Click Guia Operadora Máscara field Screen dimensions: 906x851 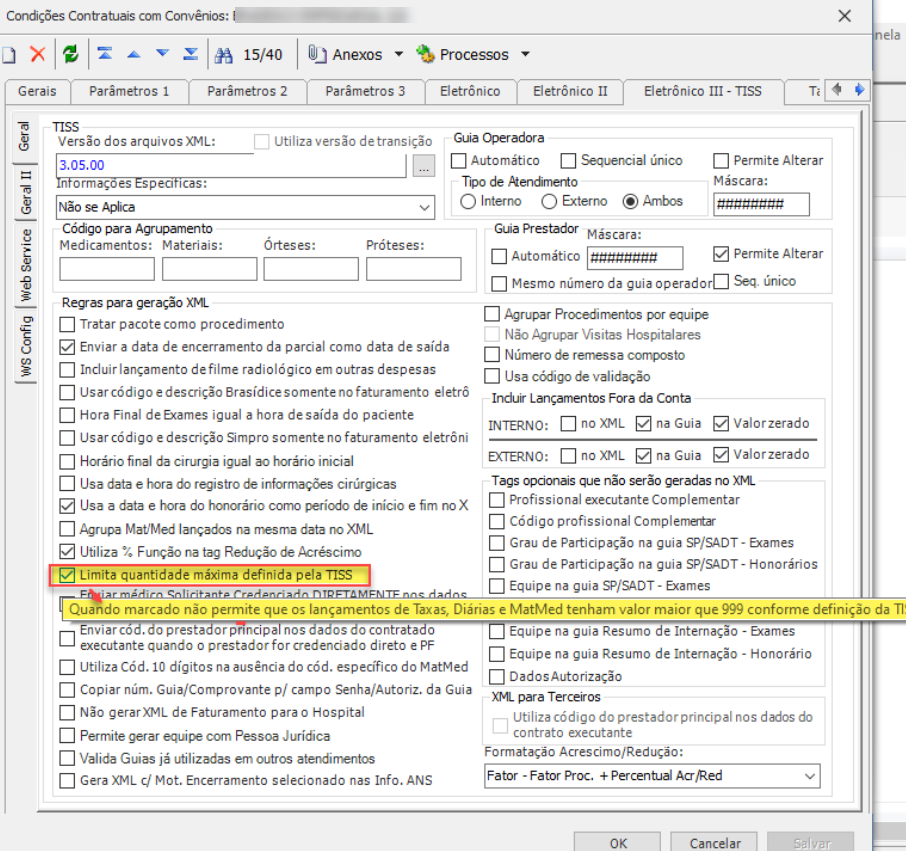pyautogui.click(x=762, y=205)
